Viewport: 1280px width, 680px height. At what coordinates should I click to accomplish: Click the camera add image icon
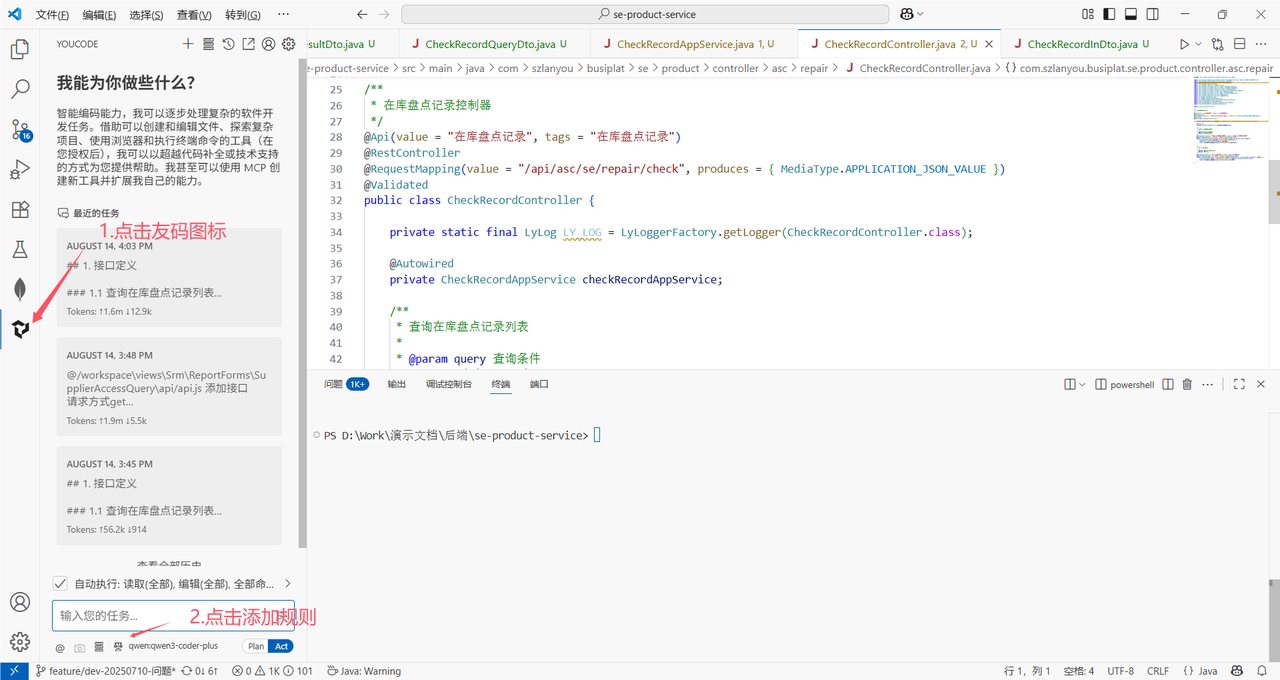(x=80, y=647)
